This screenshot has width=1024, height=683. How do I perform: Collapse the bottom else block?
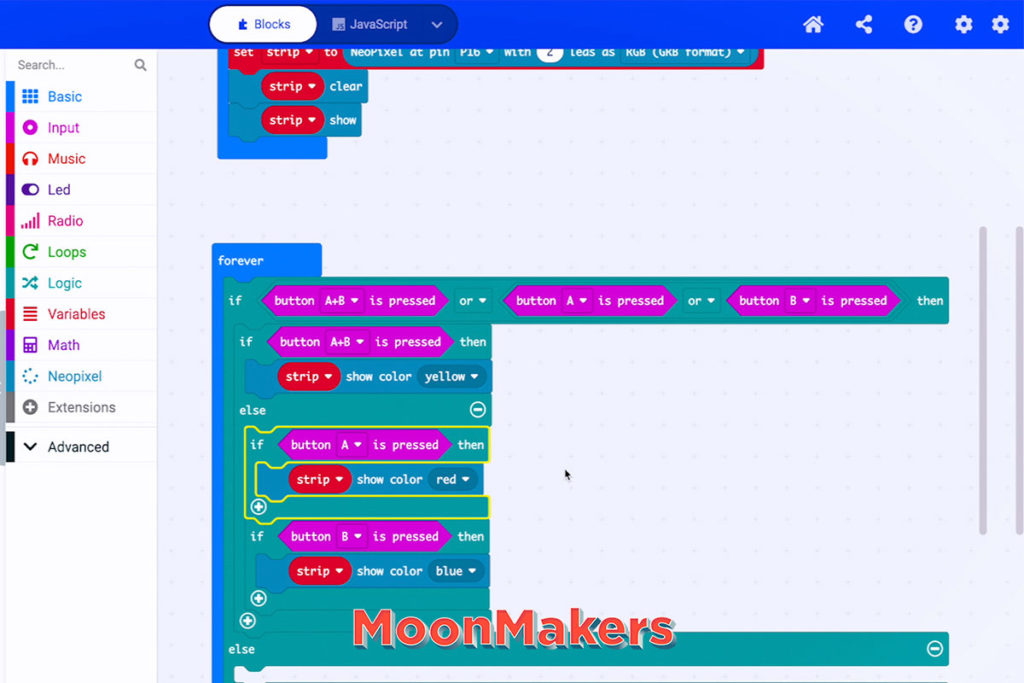point(935,649)
